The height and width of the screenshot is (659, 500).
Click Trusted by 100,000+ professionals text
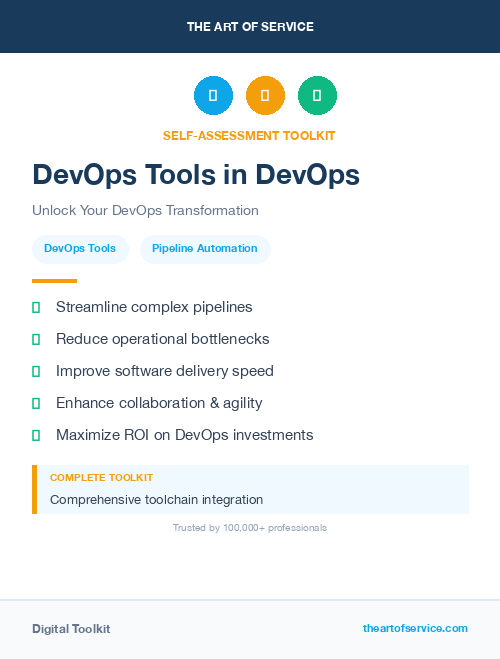tap(250, 527)
